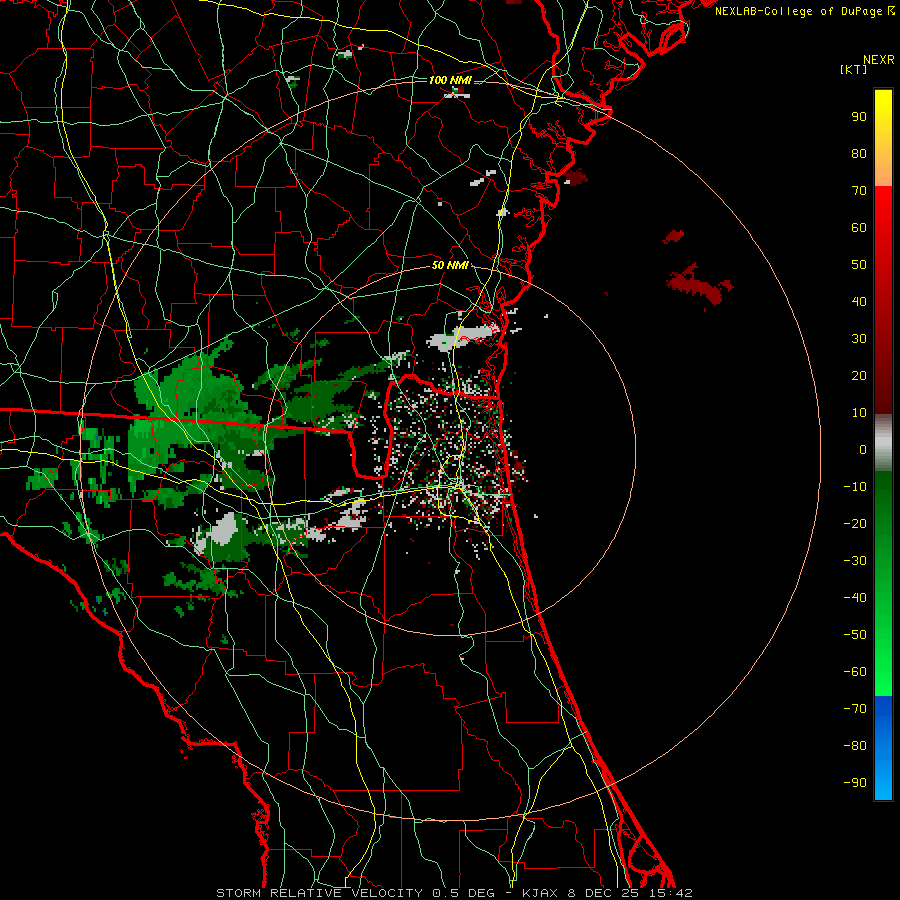Click the 70 value on the velocity scale
This screenshot has height=900, width=900.
click(x=859, y=191)
